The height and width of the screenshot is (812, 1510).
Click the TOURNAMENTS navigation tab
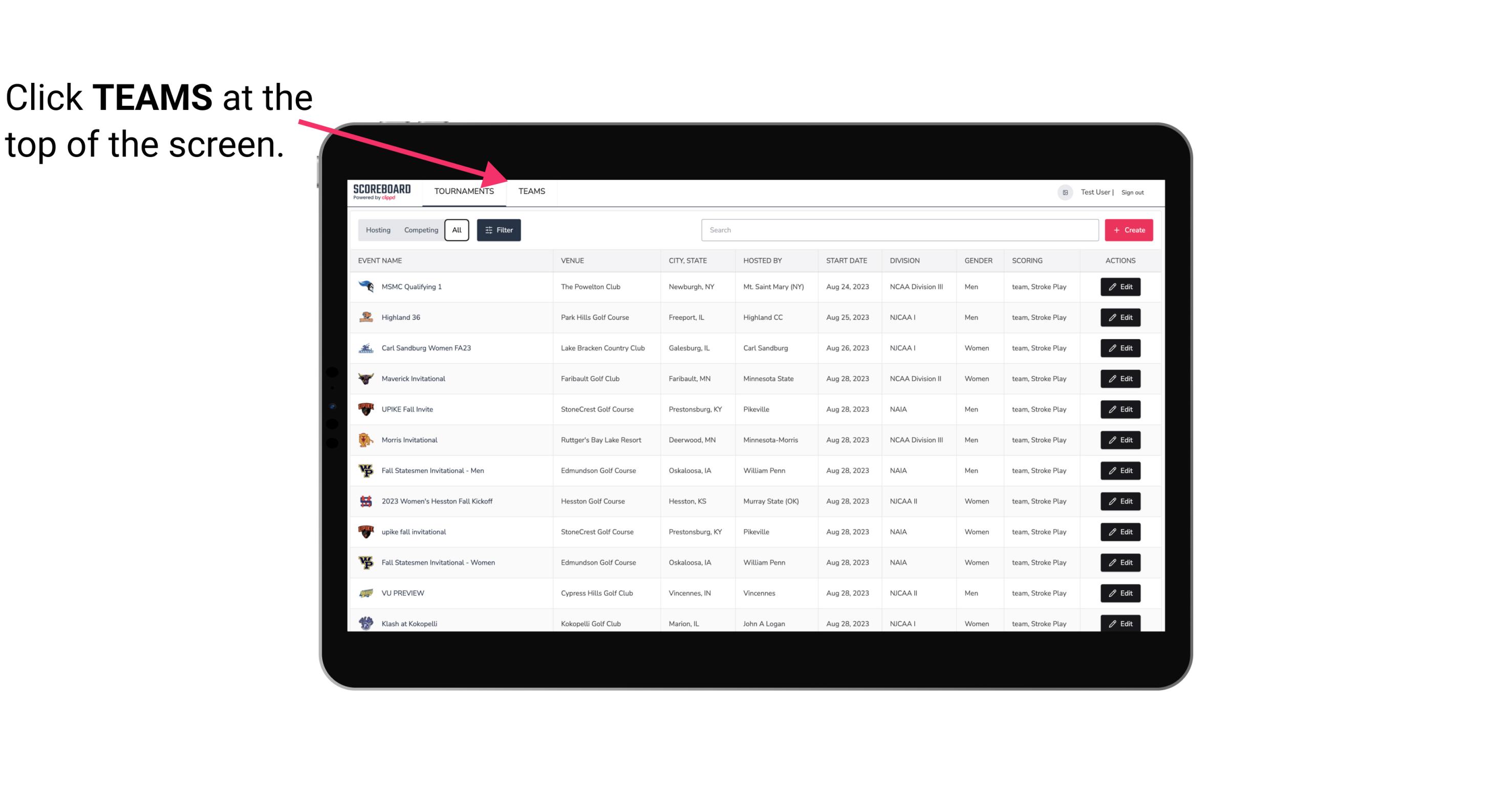coord(464,192)
